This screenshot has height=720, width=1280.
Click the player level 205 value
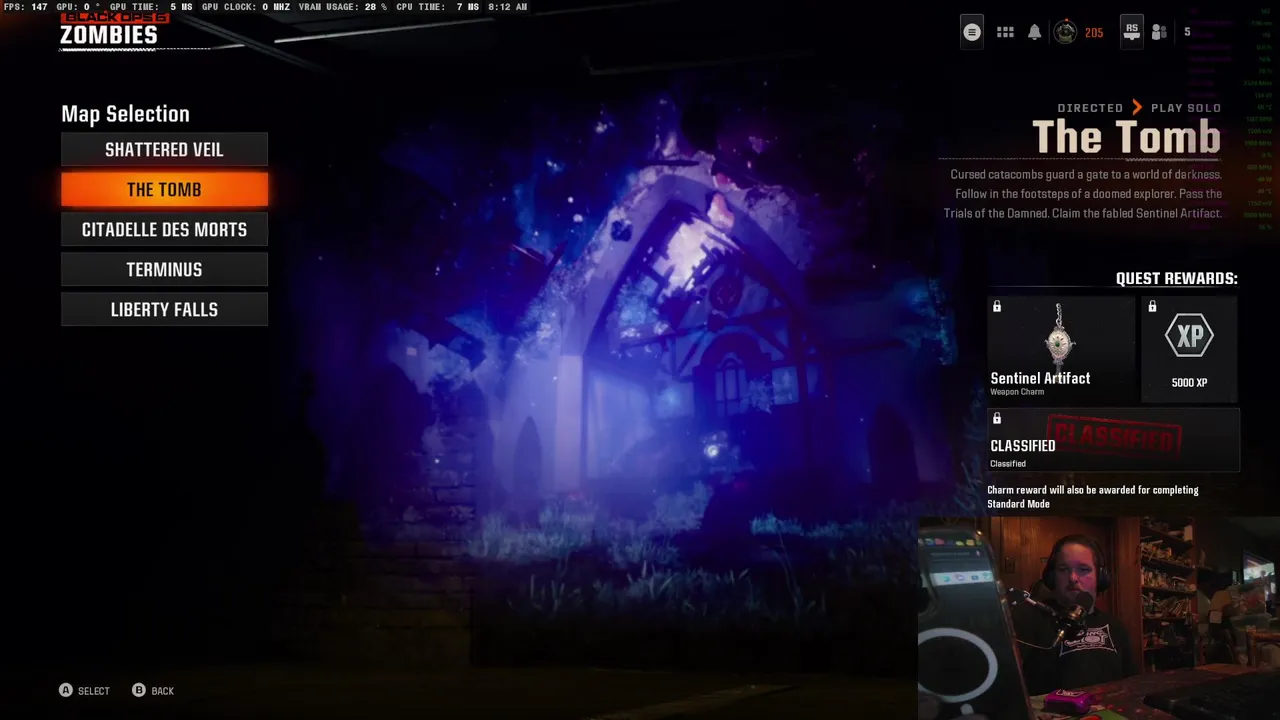click(x=1094, y=33)
